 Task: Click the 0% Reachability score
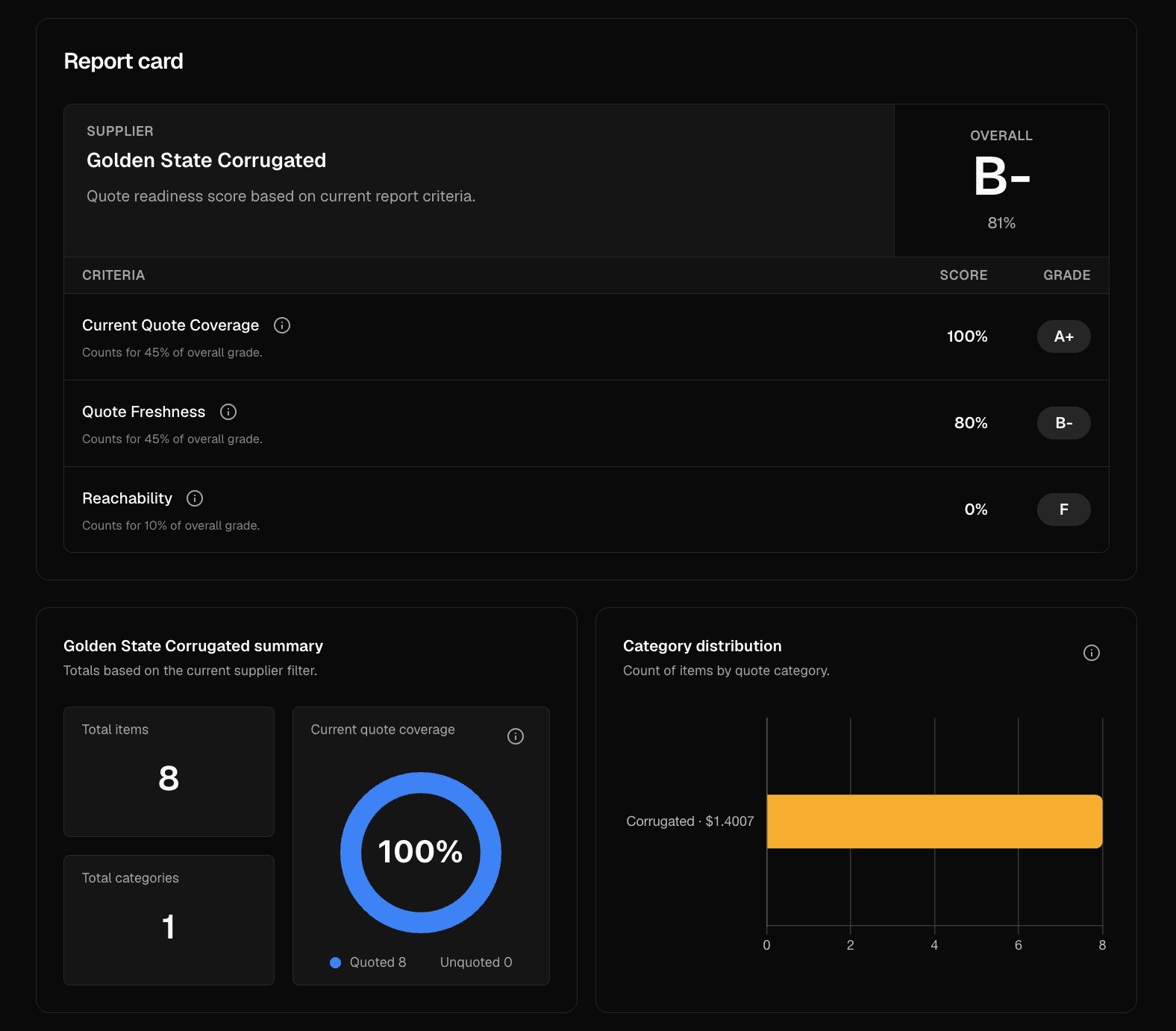[976, 510]
